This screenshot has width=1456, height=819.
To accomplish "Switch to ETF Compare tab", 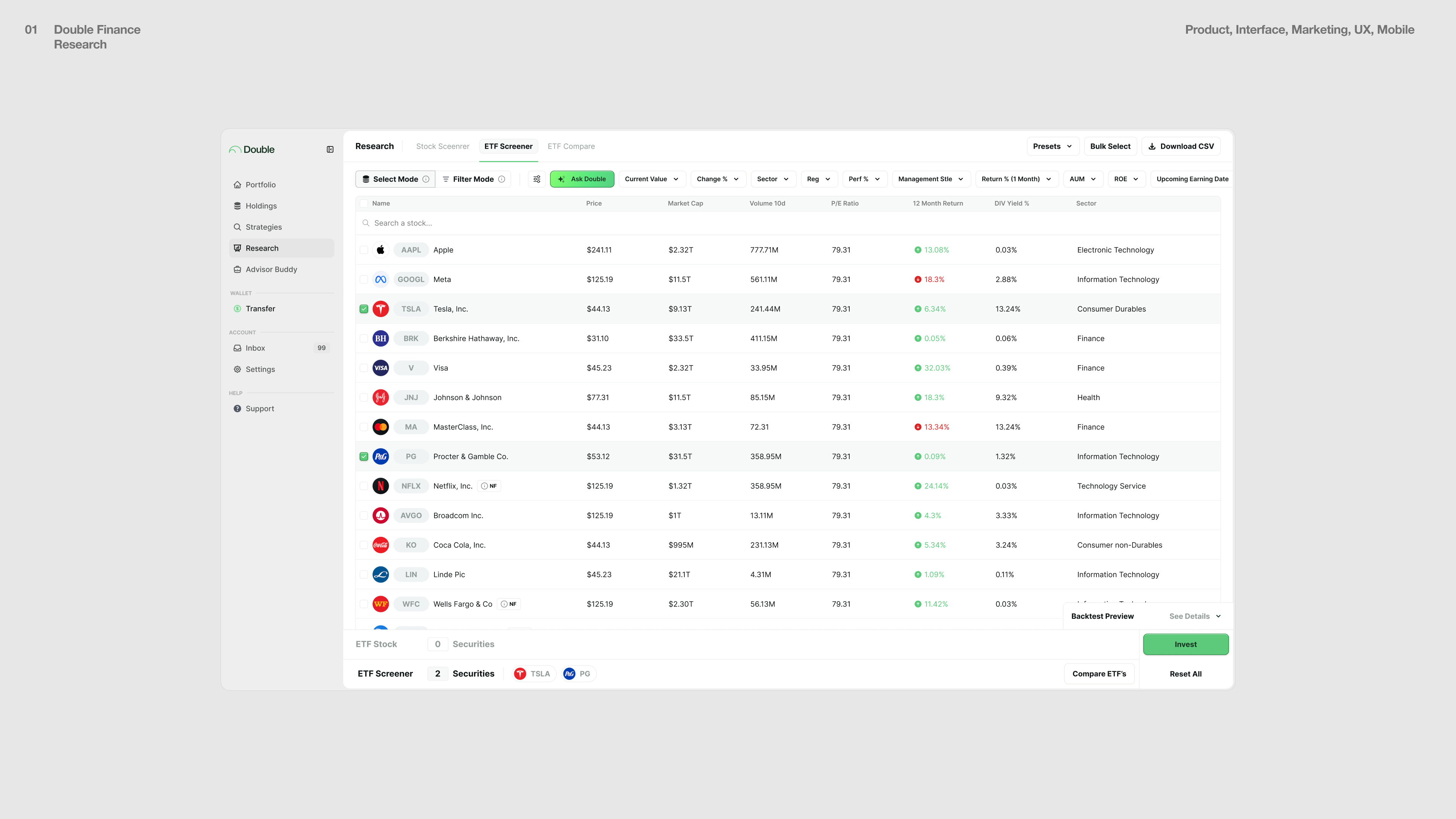I will (x=571, y=146).
